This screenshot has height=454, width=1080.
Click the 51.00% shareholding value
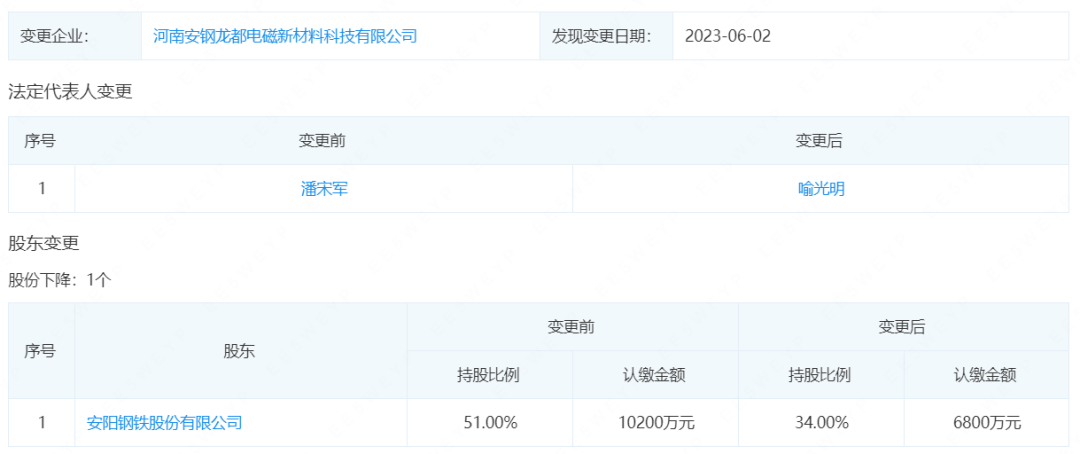[x=490, y=422]
